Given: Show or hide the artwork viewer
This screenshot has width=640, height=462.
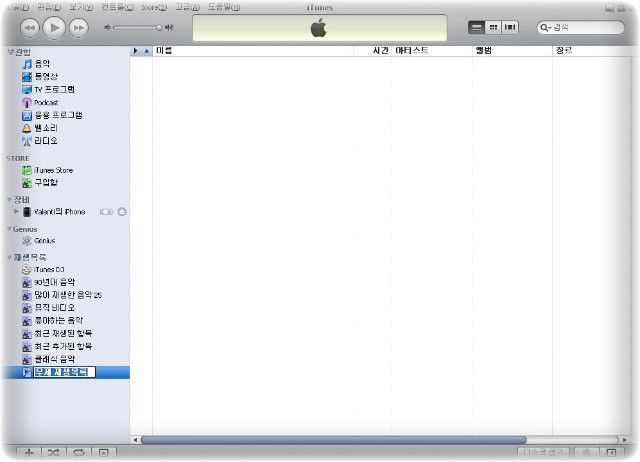Looking at the screenshot, I should coord(104,452).
